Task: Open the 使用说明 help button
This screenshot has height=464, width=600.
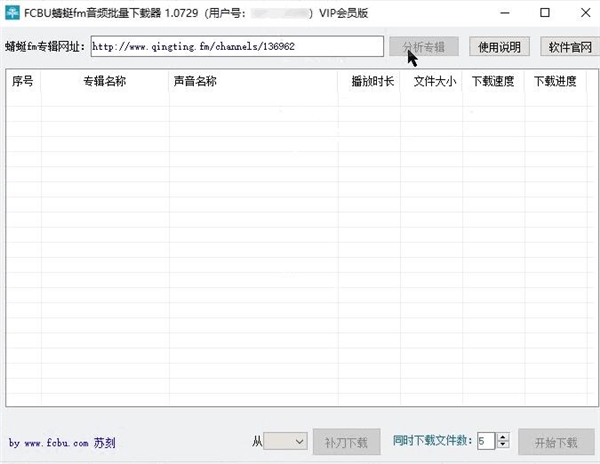Action: 499,47
